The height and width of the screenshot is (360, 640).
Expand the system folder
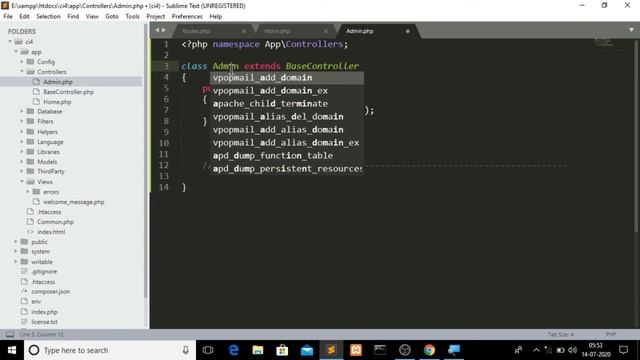[x=16, y=251]
